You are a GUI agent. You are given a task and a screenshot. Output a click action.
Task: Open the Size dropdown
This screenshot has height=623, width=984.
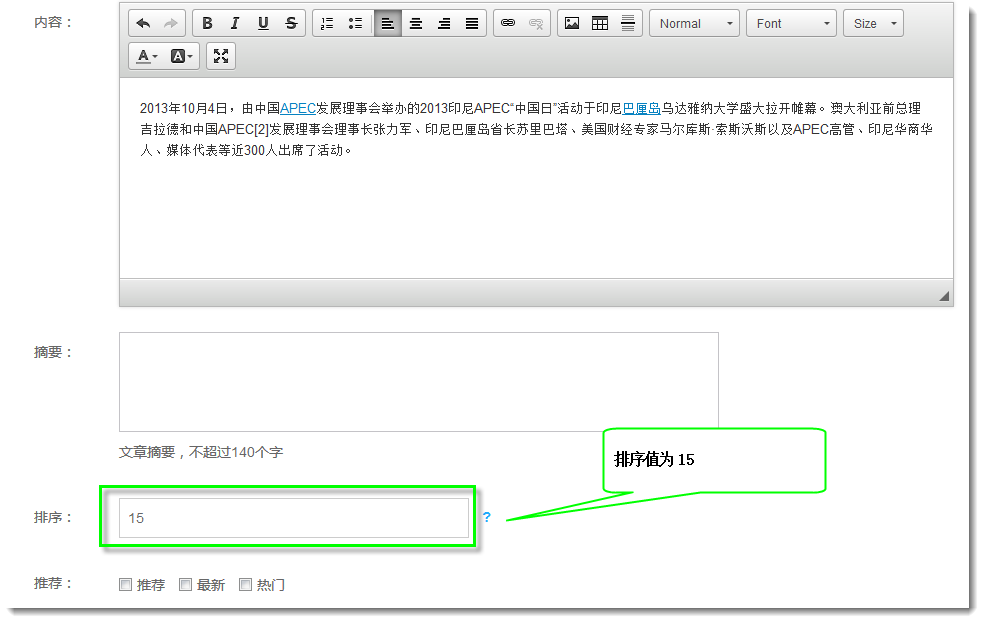click(873, 24)
